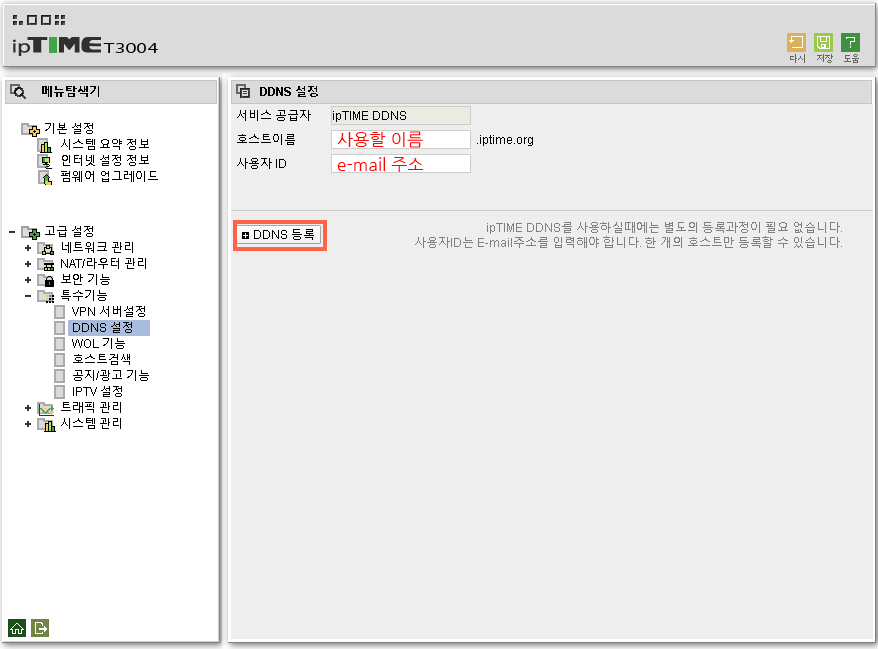The height and width of the screenshot is (649, 878).
Task: Click the 특수기능 label
Action: [x=83, y=296]
